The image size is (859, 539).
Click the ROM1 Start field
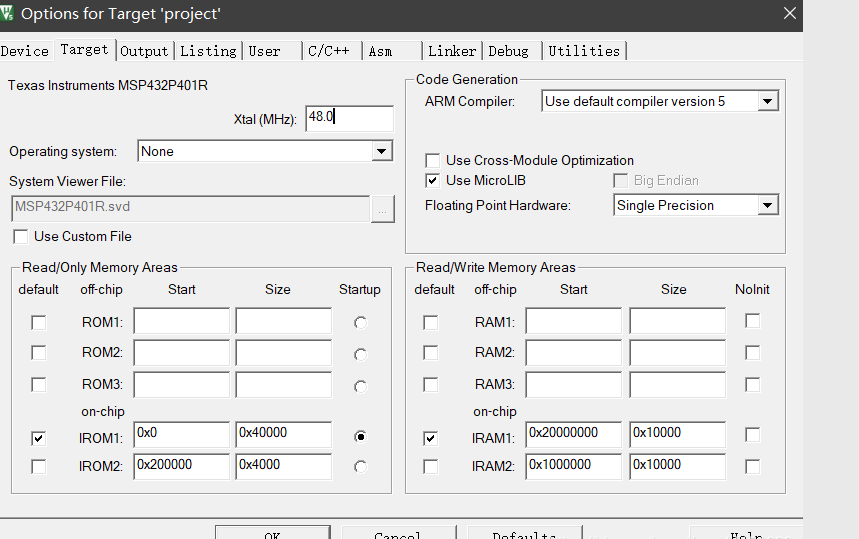pyautogui.click(x=181, y=320)
